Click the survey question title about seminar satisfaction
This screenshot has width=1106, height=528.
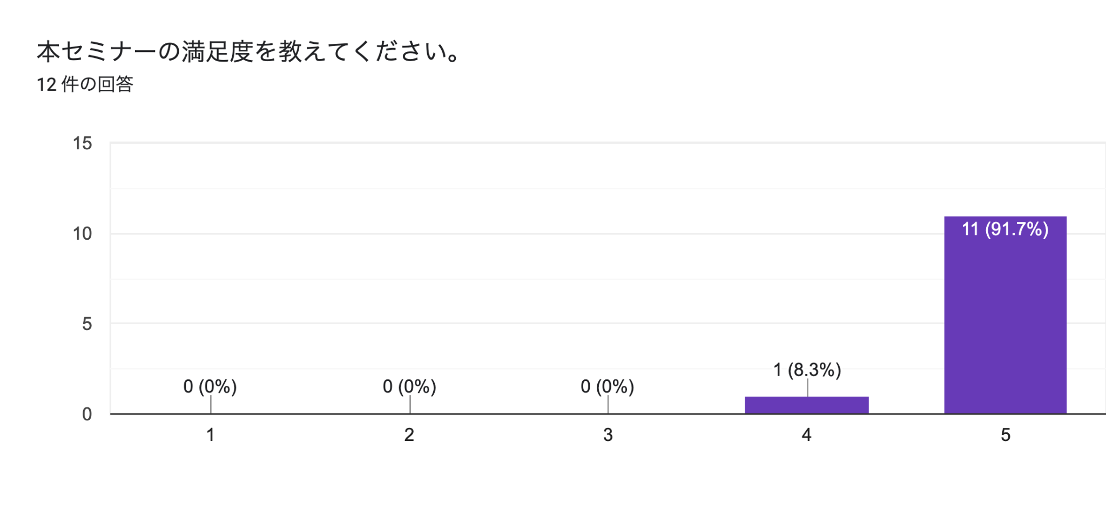point(248,51)
